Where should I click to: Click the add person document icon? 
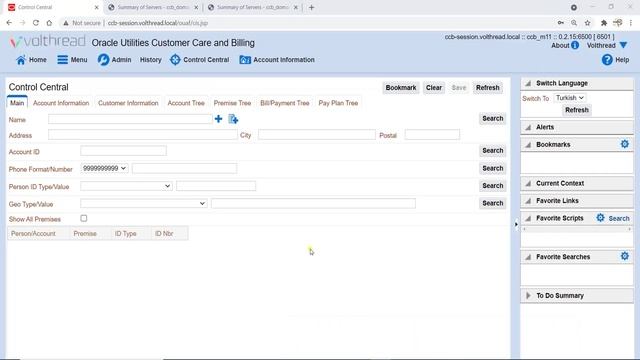tap(233, 119)
